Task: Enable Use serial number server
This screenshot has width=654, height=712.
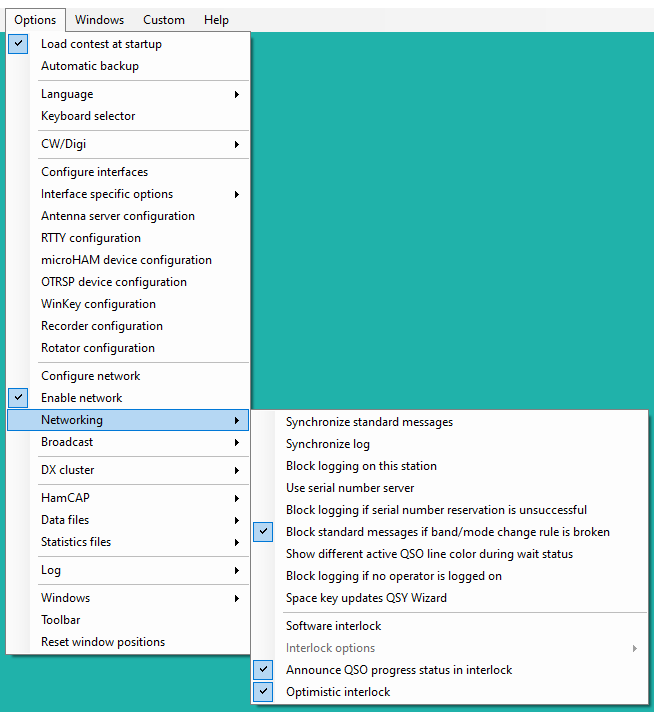Action: (x=450, y=488)
